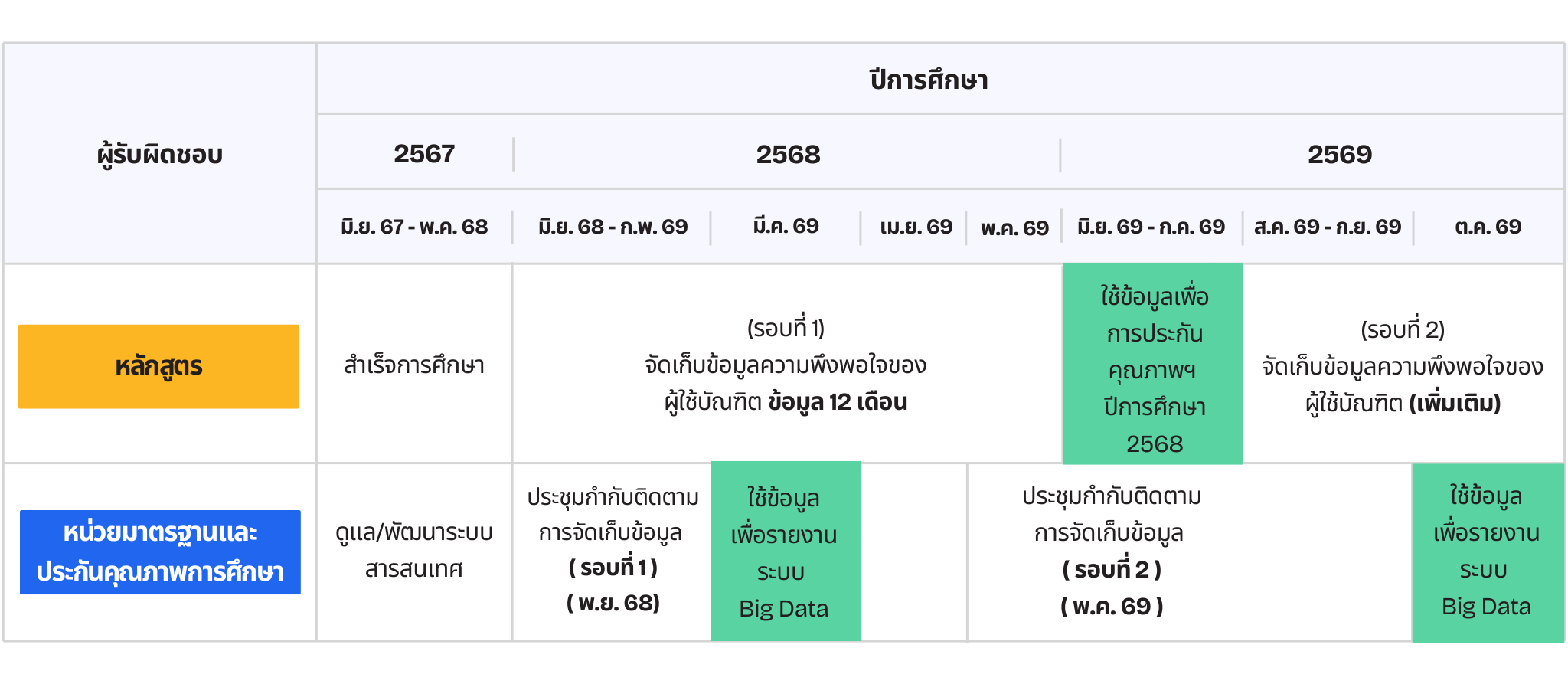
Task: Click the สำเร็จการศึกษา cell
Action: tap(414, 365)
